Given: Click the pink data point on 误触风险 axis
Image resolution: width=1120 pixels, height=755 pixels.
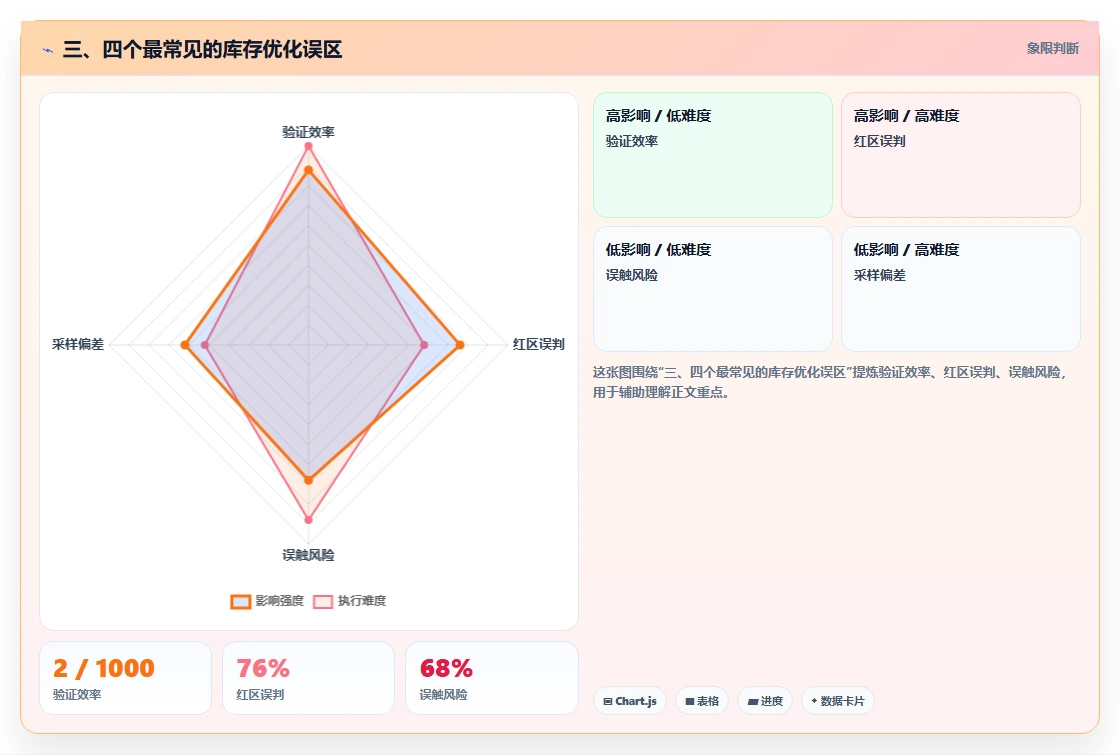Looking at the screenshot, I should (x=309, y=520).
